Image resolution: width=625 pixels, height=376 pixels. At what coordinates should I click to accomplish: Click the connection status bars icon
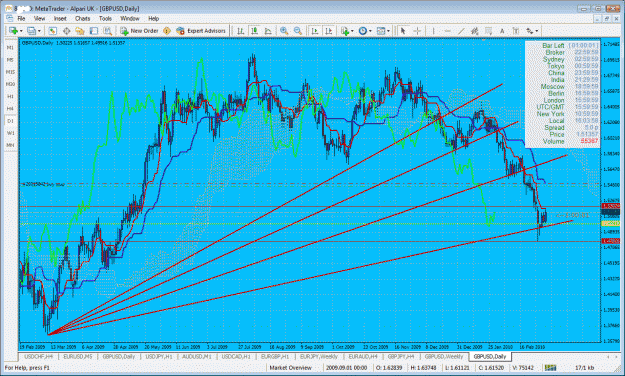click(x=550, y=368)
